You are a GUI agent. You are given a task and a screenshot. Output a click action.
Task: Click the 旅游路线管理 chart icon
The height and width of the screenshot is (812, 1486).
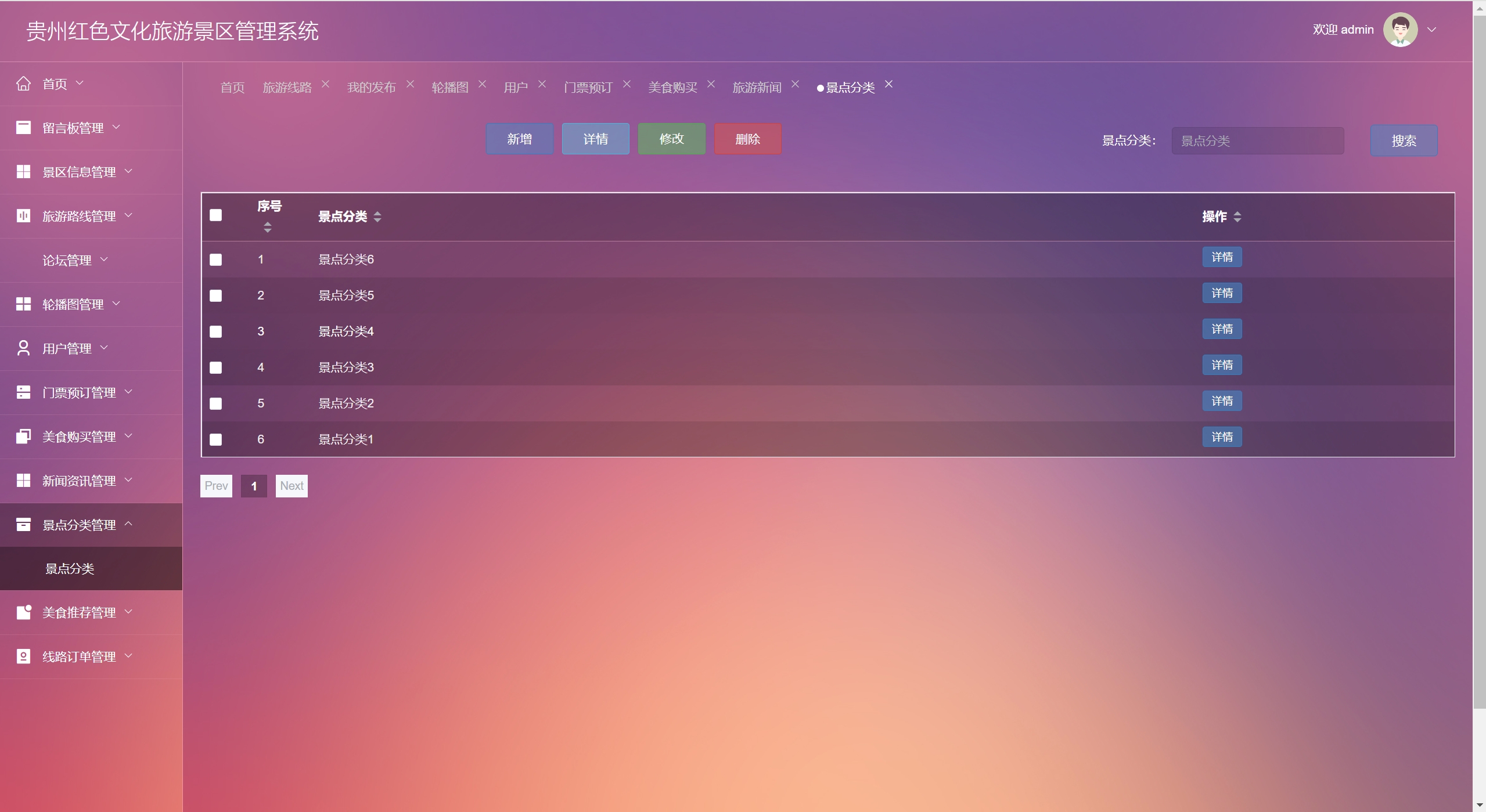(x=23, y=216)
